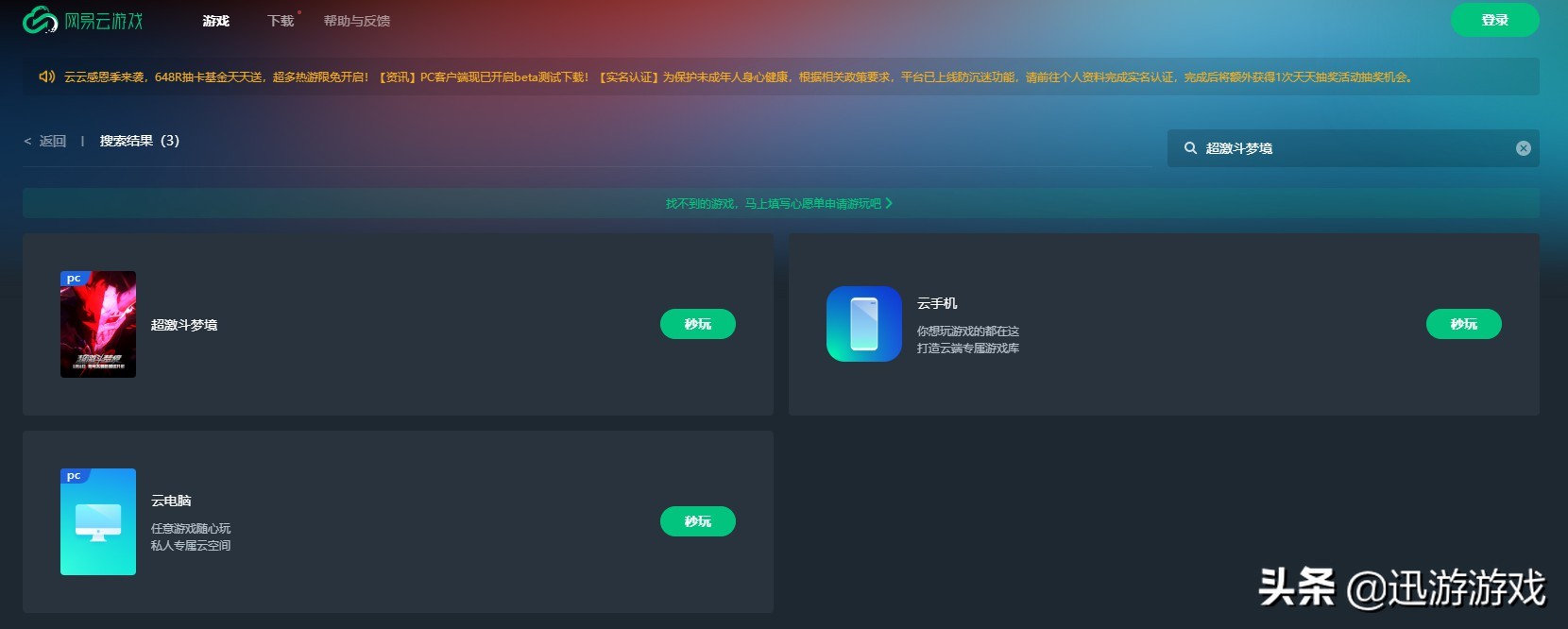Click the pc badge on 超激斗梦境 cover
Viewport: 1568px width, 629px height.
click(x=74, y=278)
